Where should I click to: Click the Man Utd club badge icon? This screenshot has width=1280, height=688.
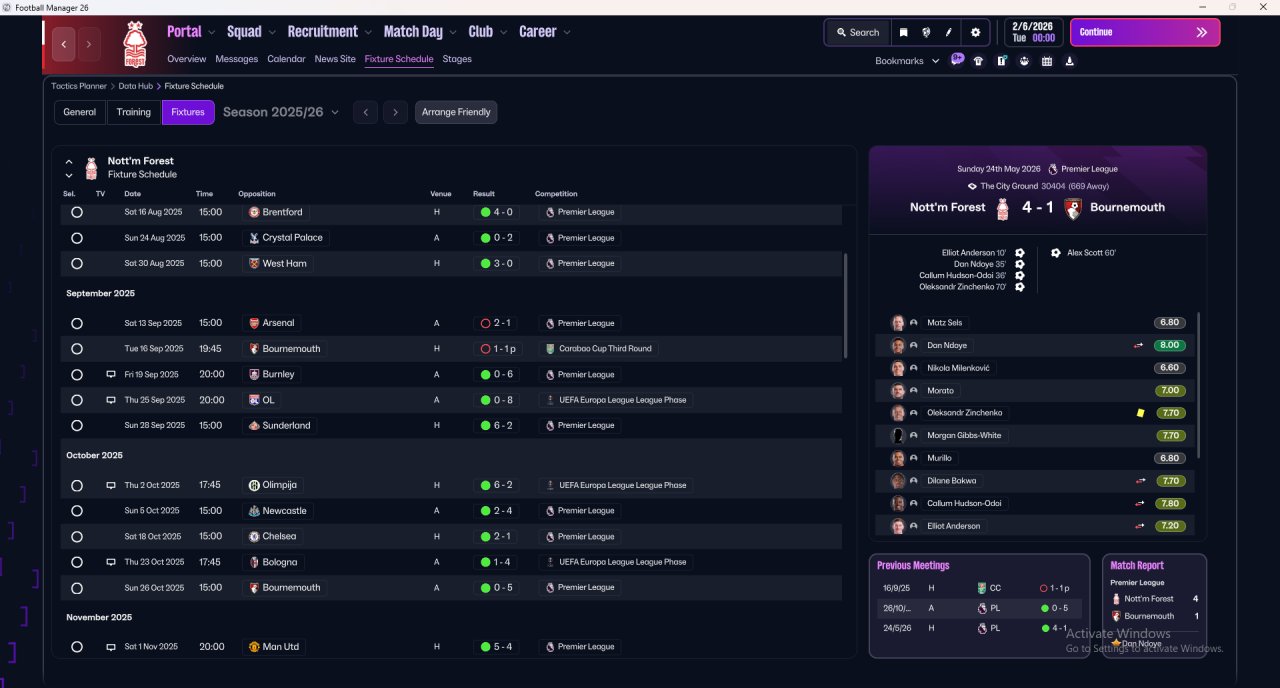click(254, 647)
